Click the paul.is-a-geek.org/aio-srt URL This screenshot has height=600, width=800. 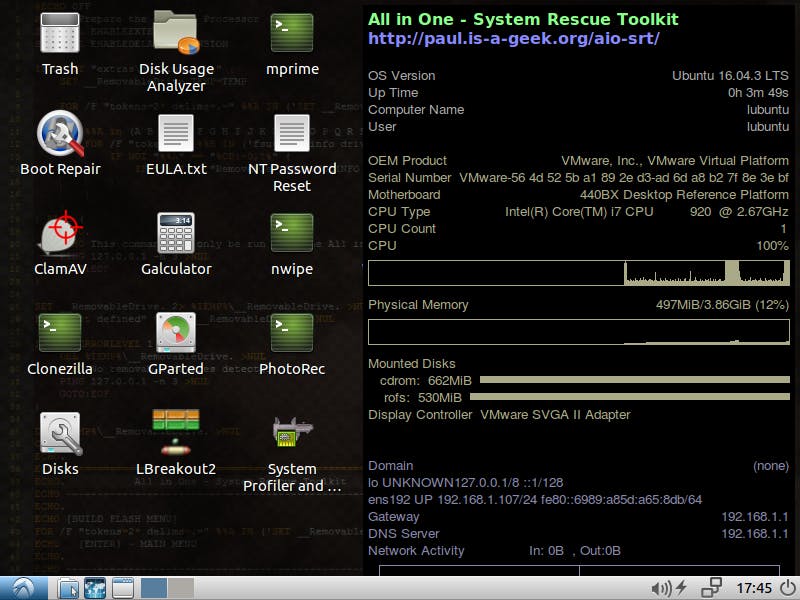[513, 39]
